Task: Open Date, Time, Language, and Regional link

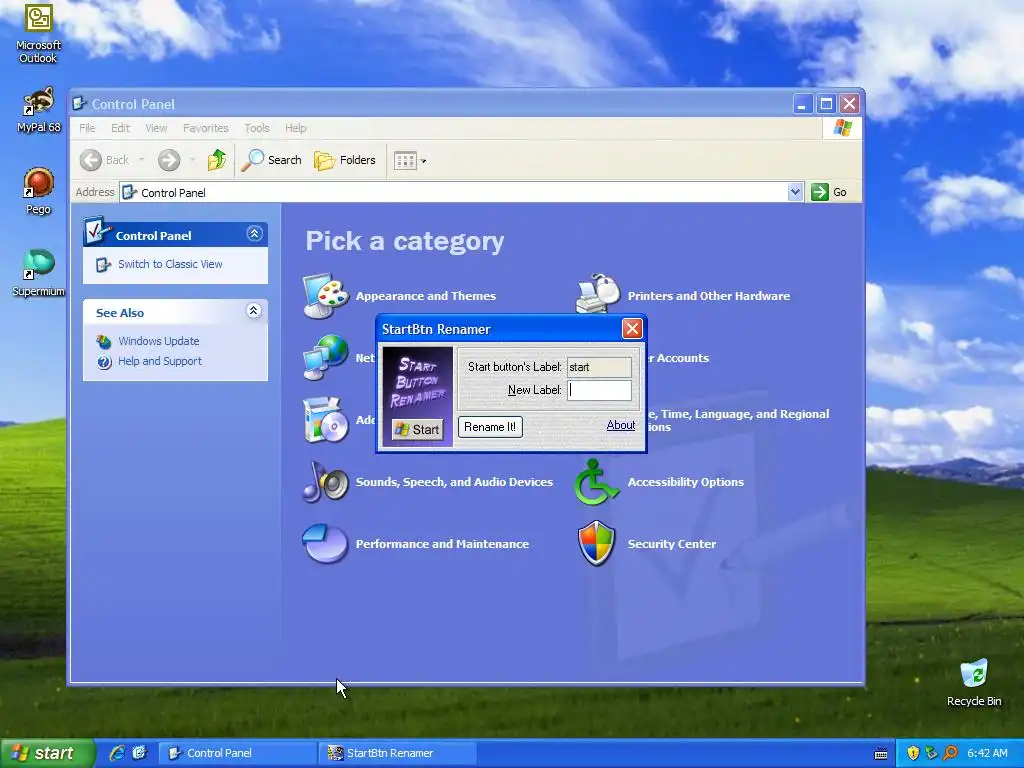Action: pyautogui.click(x=738, y=420)
